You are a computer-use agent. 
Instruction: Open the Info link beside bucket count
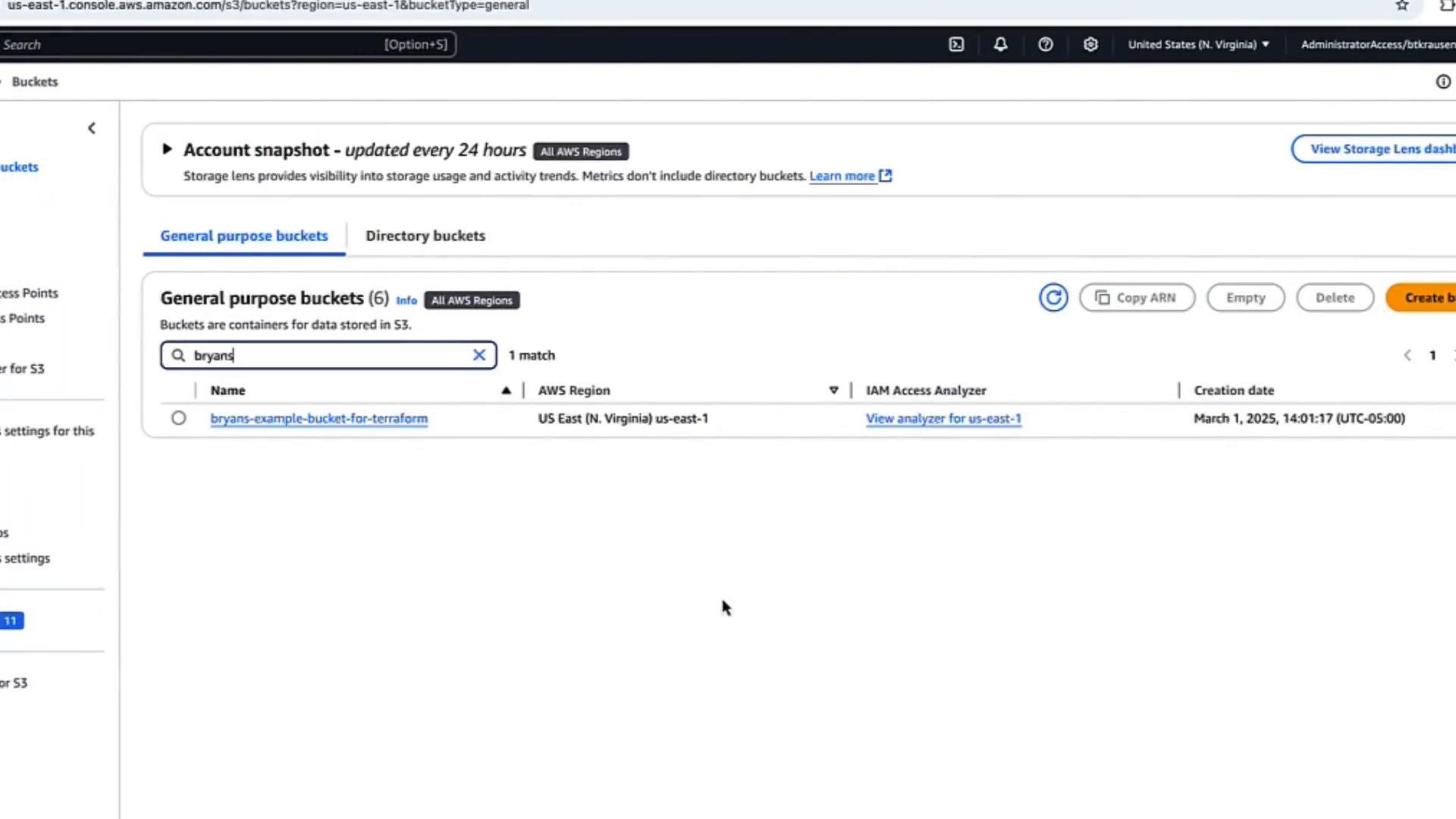[406, 300]
